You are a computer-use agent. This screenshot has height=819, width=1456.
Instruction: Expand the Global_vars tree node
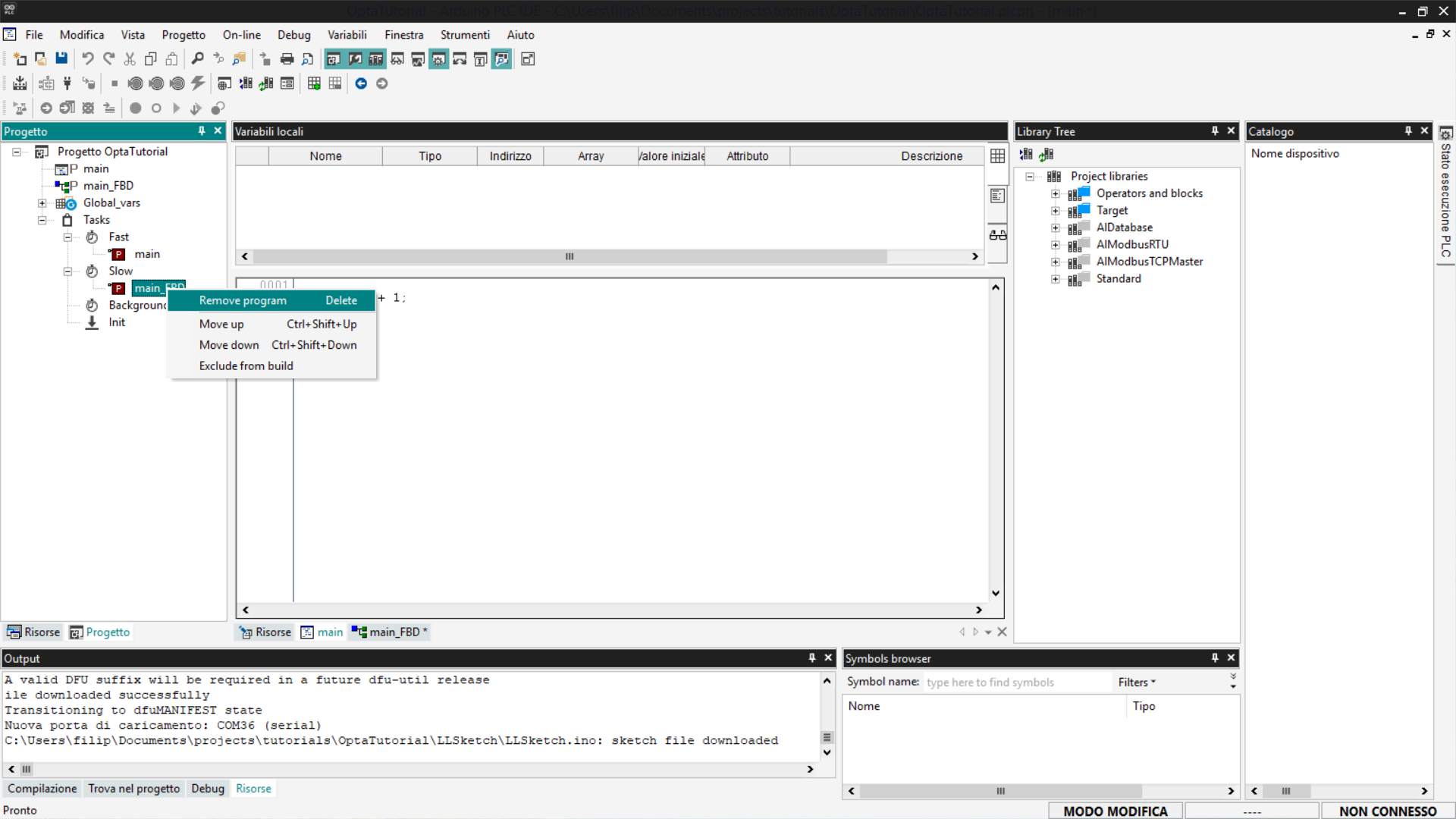coord(42,203)
